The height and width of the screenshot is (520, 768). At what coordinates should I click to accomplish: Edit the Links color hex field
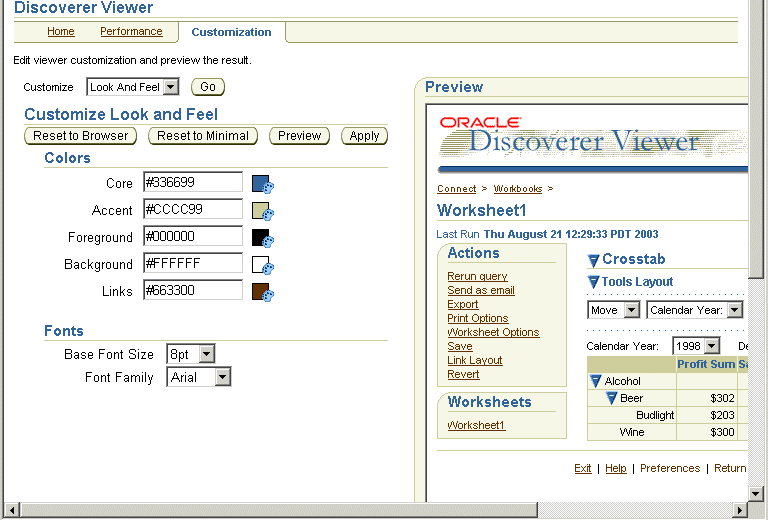click(193, 290)
